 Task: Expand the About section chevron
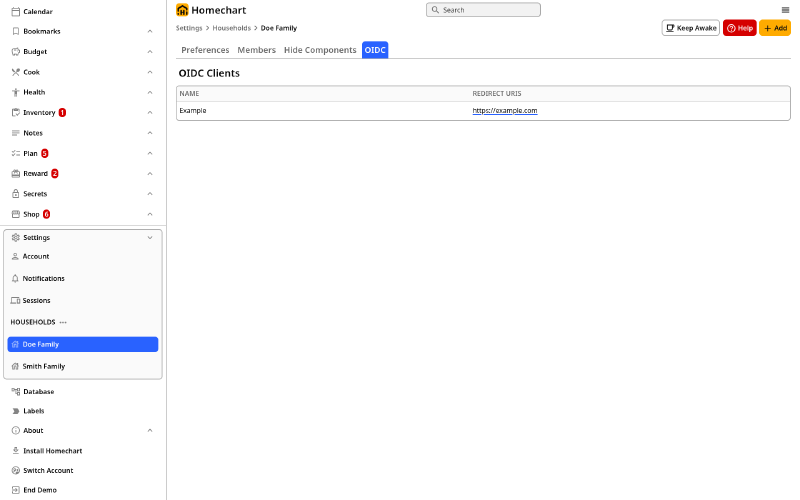pyautogui.click(x=150, y=431)
